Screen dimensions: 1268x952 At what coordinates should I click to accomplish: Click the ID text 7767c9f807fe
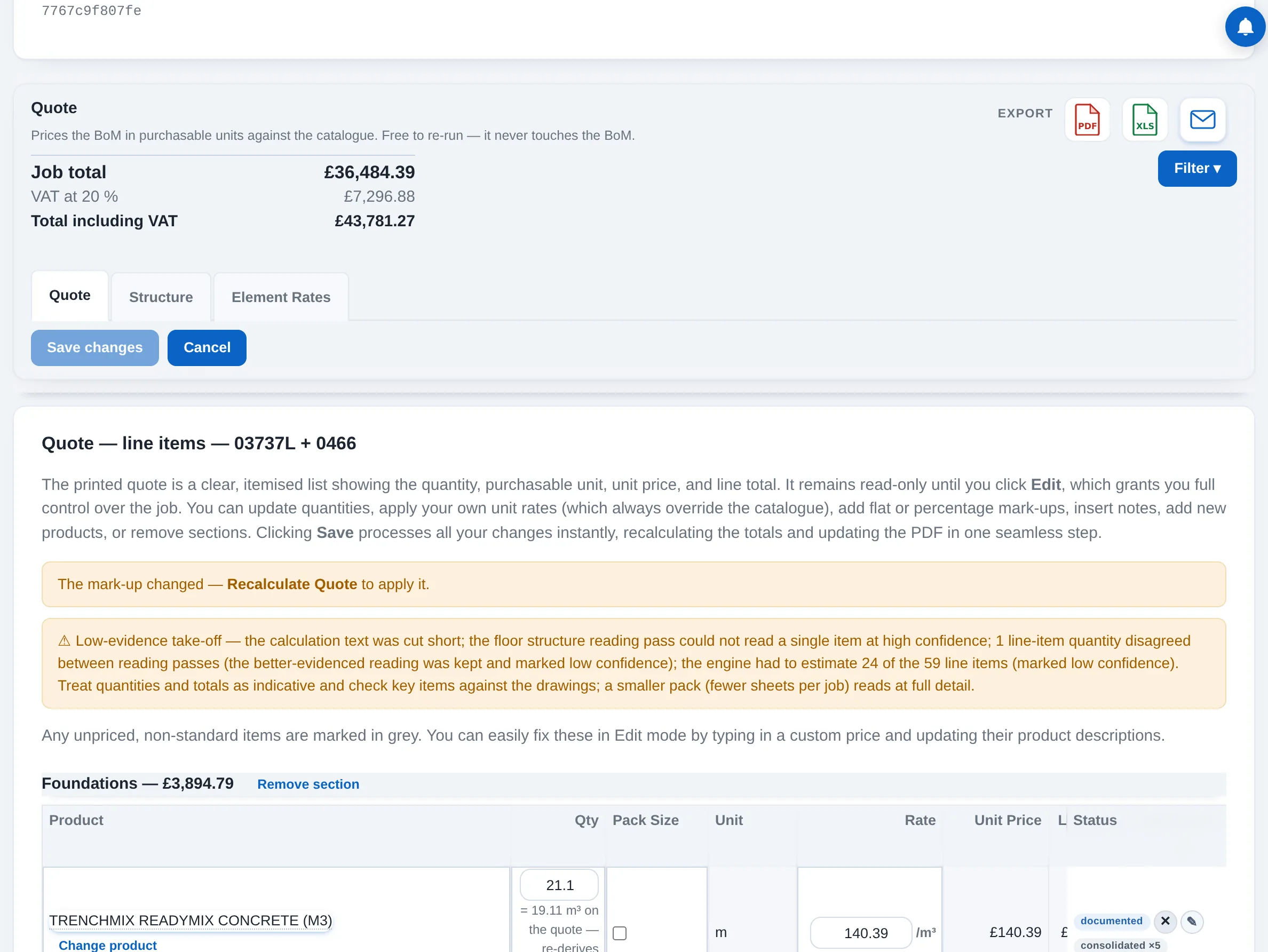click(92, 11)
